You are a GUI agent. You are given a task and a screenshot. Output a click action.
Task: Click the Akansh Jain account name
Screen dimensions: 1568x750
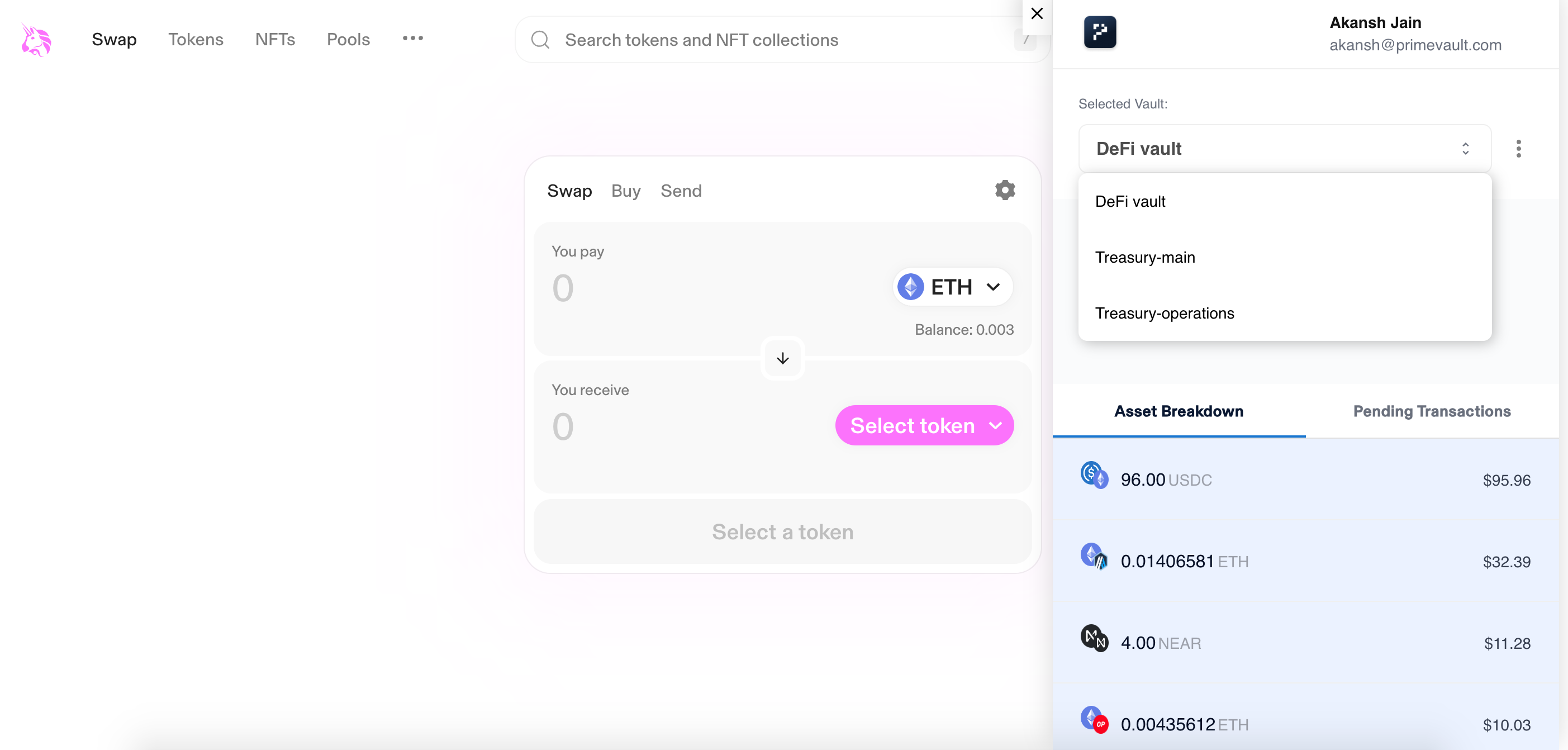[1375, 22]
